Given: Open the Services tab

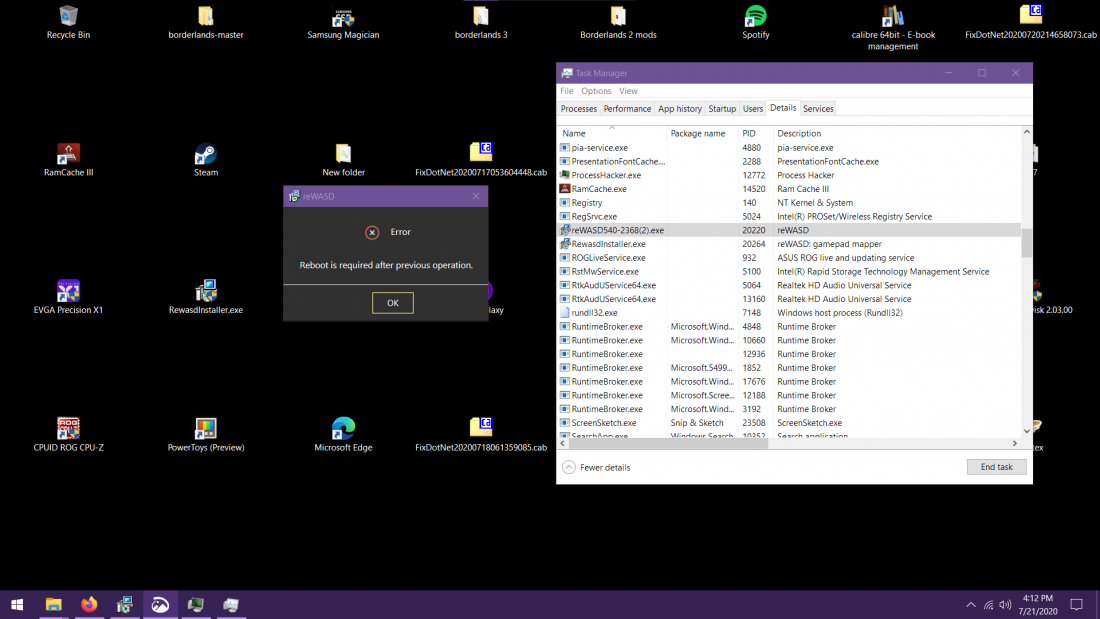Looking at the screenshot, I should [x=818, y=108].
